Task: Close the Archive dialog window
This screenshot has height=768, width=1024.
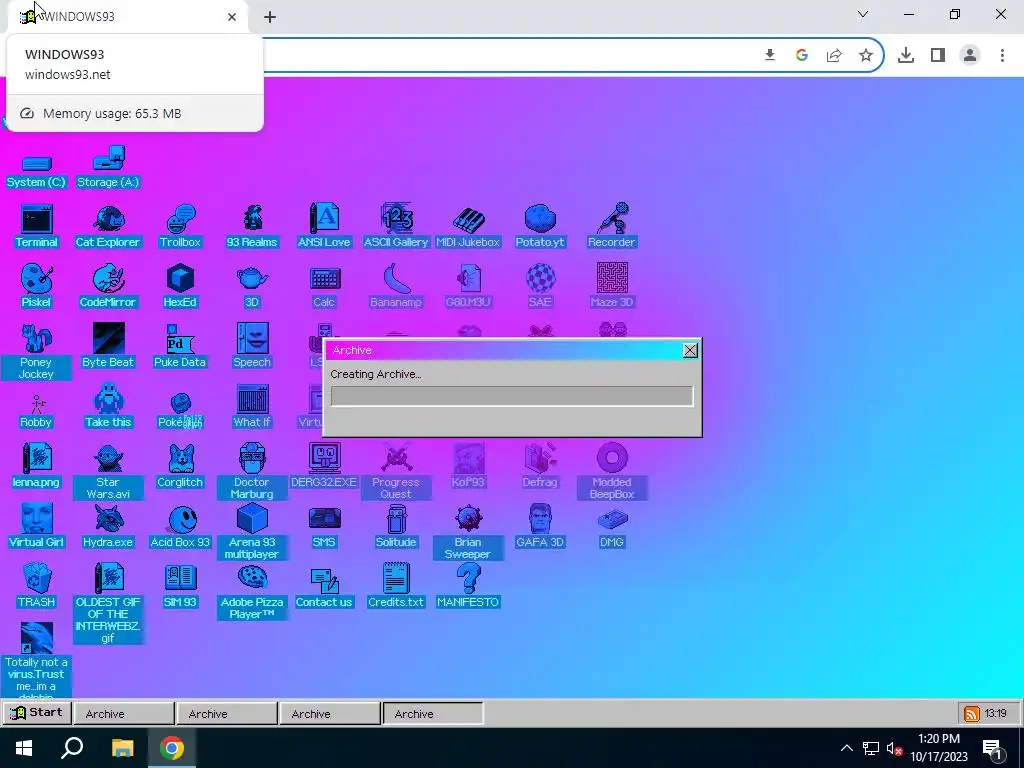Action: click(690, 351)
